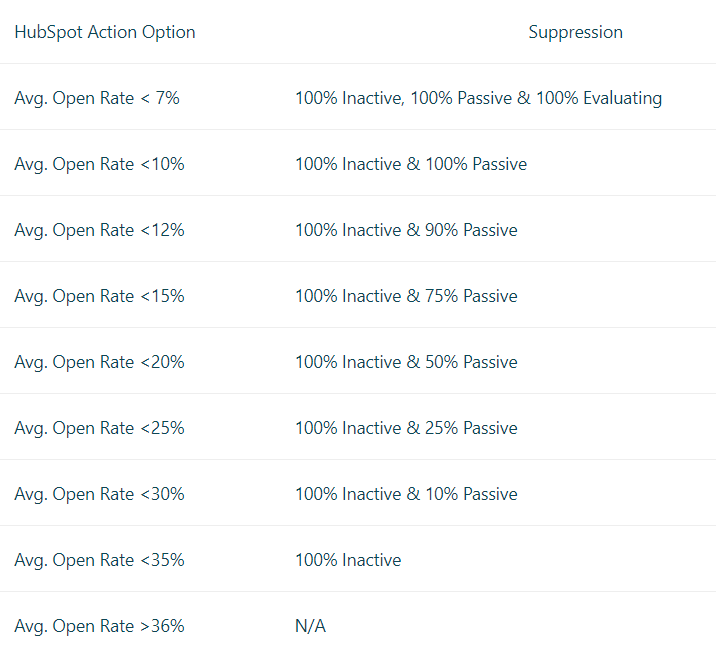
Task: Click the Suppression column header
Action: tap(575, 32)
